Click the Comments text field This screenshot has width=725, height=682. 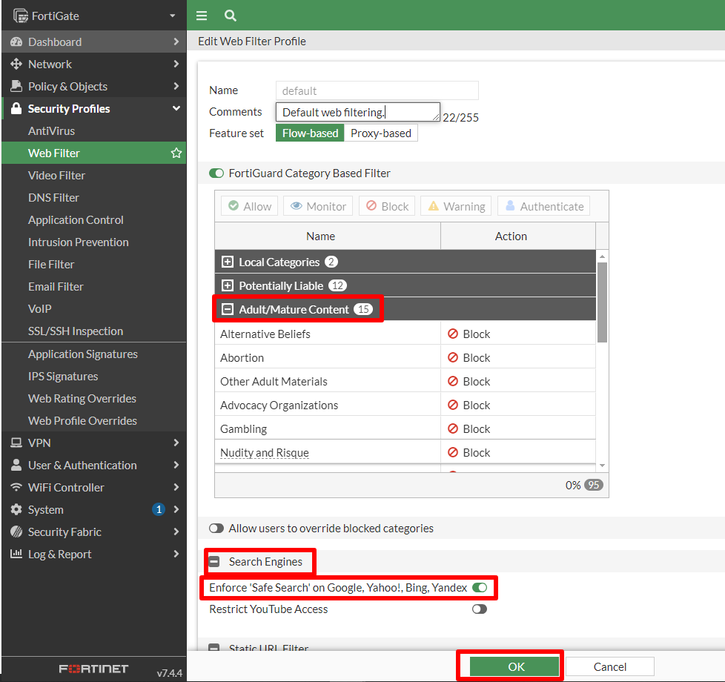coord(358,112)
